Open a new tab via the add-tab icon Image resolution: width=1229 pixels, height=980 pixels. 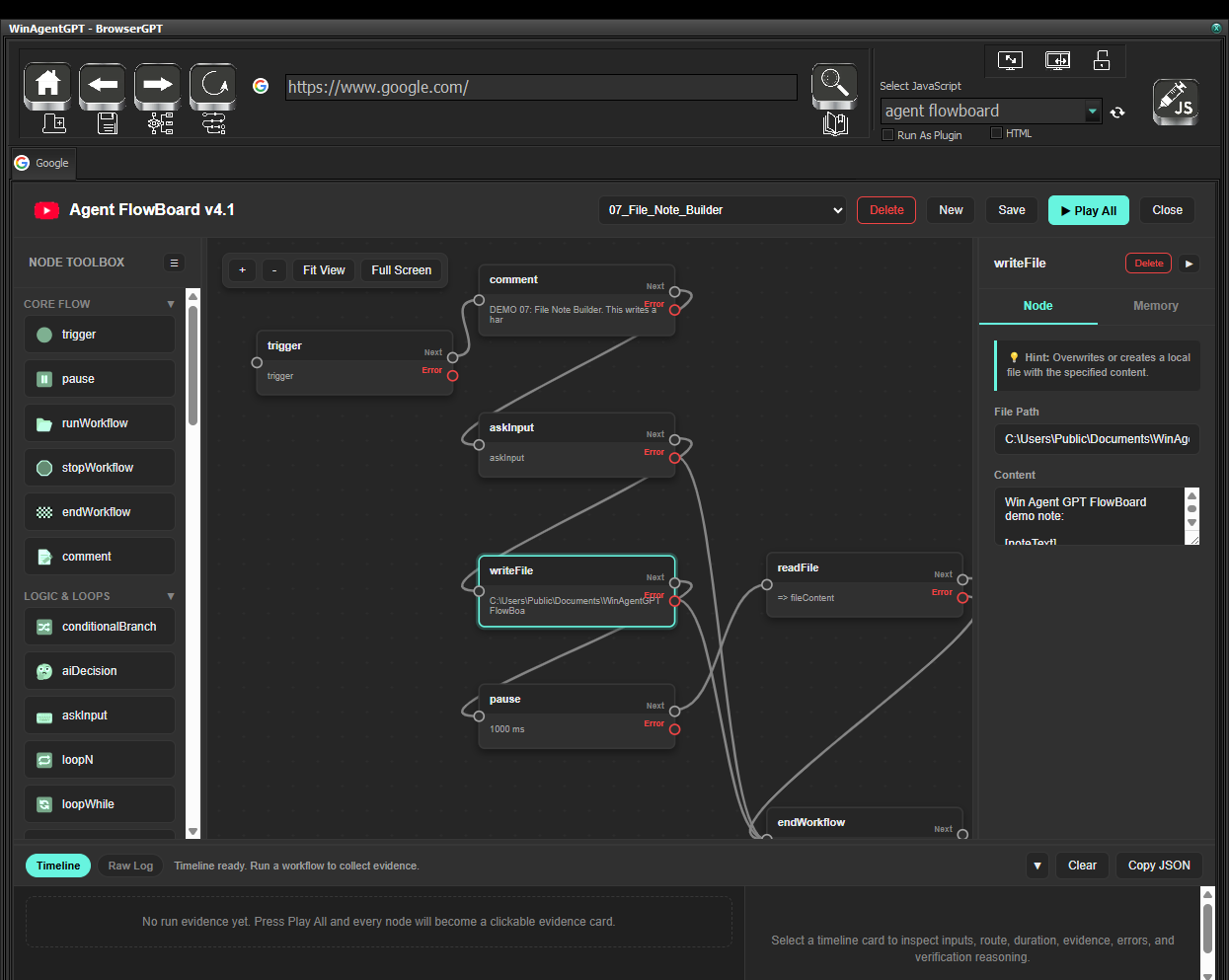(54, 123)
